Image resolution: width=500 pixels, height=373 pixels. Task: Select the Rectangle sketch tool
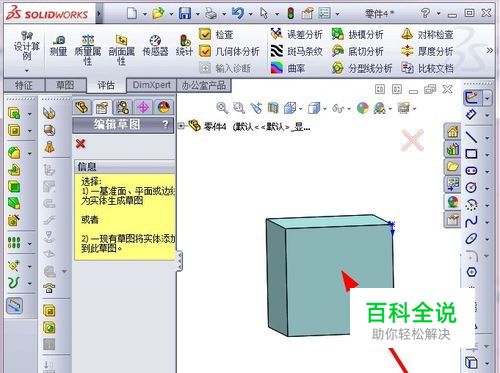471,154
